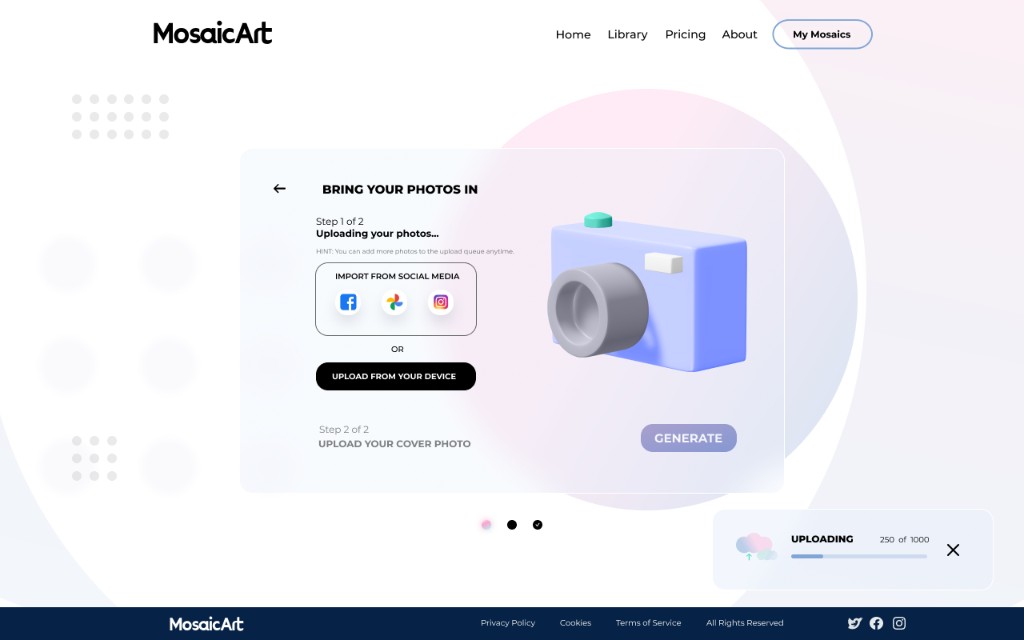The height and width of the screenshot is (640, 1024).
Task: Open the Twitter link in footer
Action: pos(855,623)
